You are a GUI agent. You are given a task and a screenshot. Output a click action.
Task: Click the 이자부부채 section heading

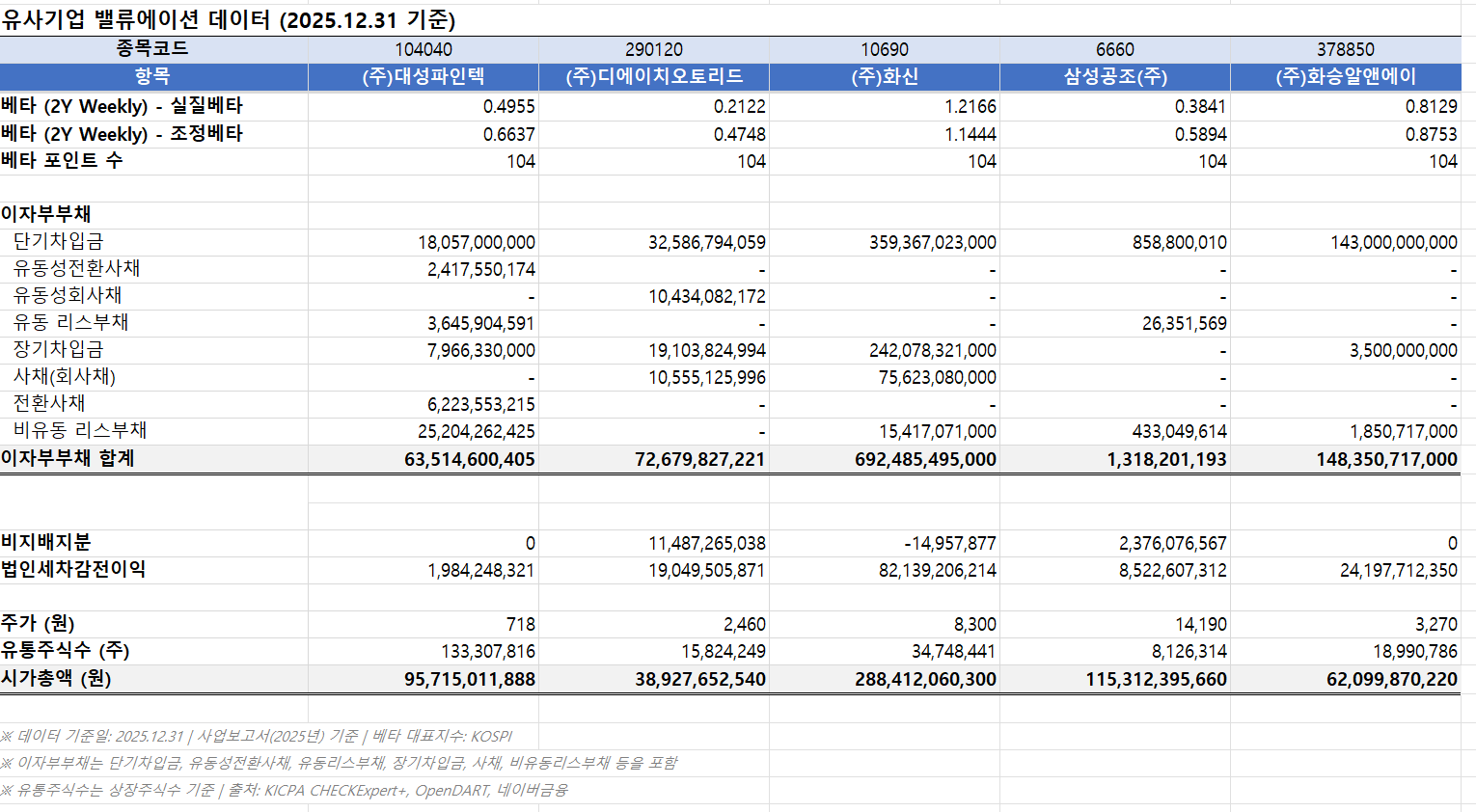pos(46,214)
